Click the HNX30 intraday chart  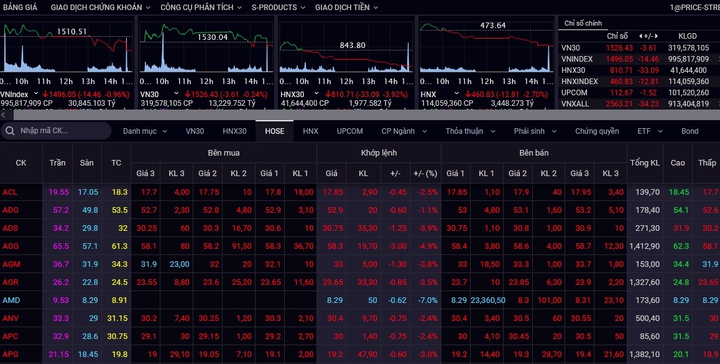coord(346,48)
